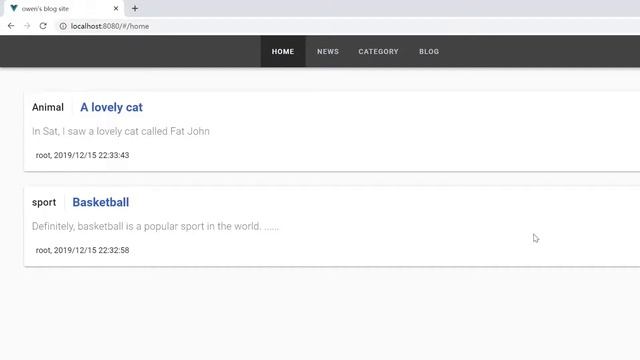Close the owen's blog site tab

pos(116,8)
